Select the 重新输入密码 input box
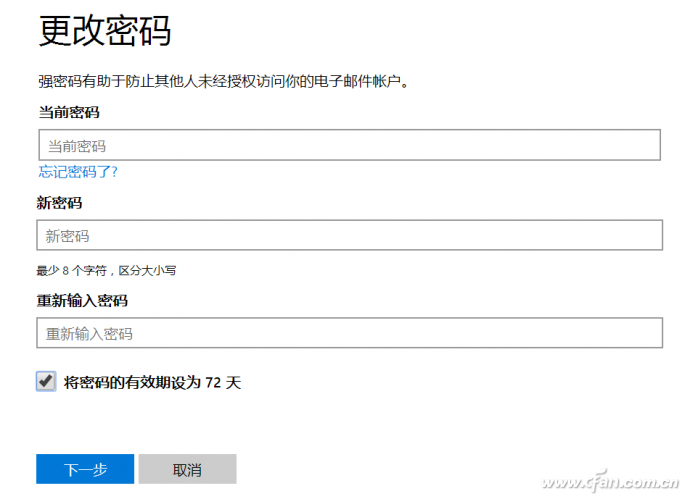 click(x=350, y=333)
